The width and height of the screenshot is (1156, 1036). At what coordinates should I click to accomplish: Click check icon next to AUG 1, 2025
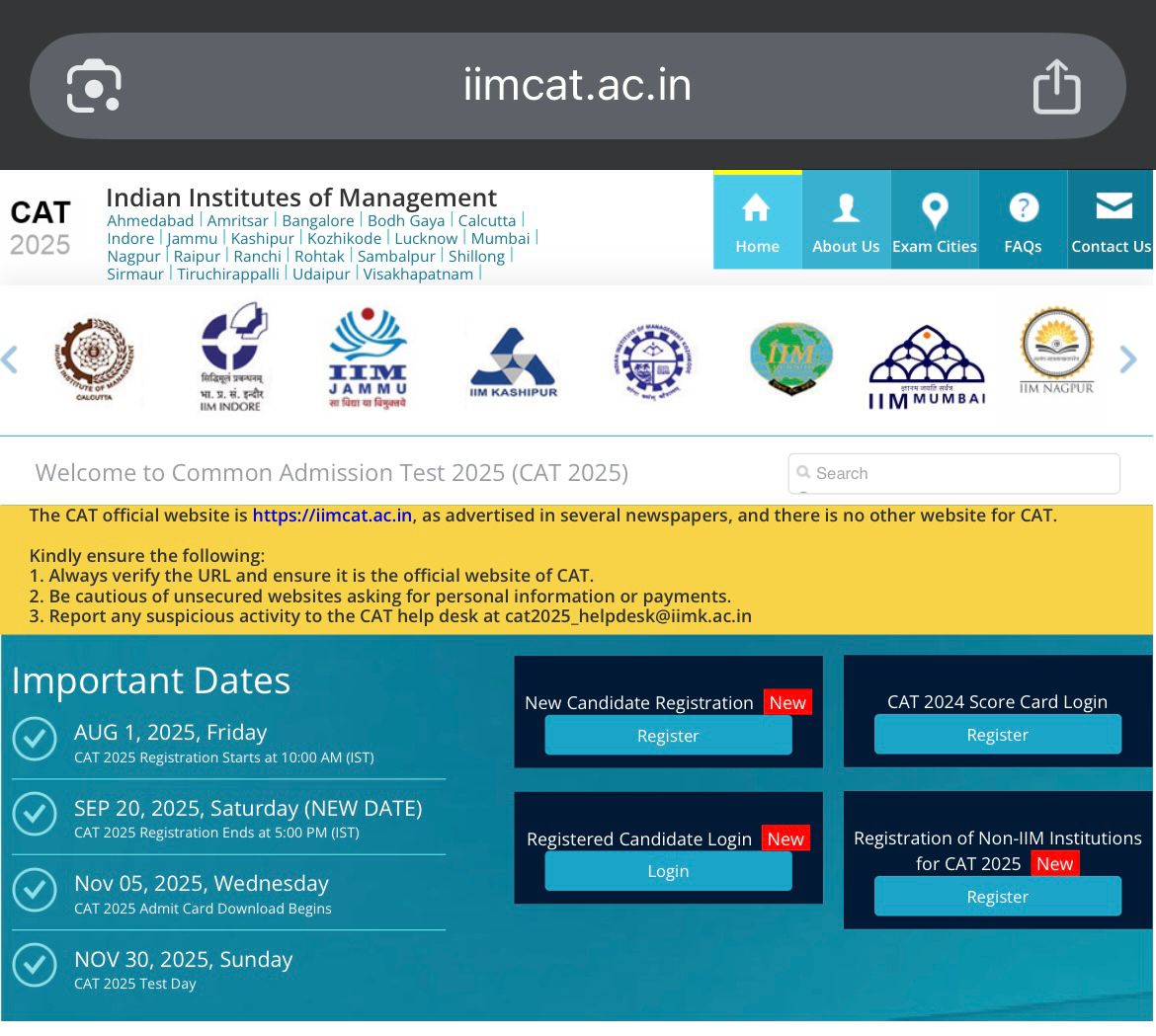34,739
